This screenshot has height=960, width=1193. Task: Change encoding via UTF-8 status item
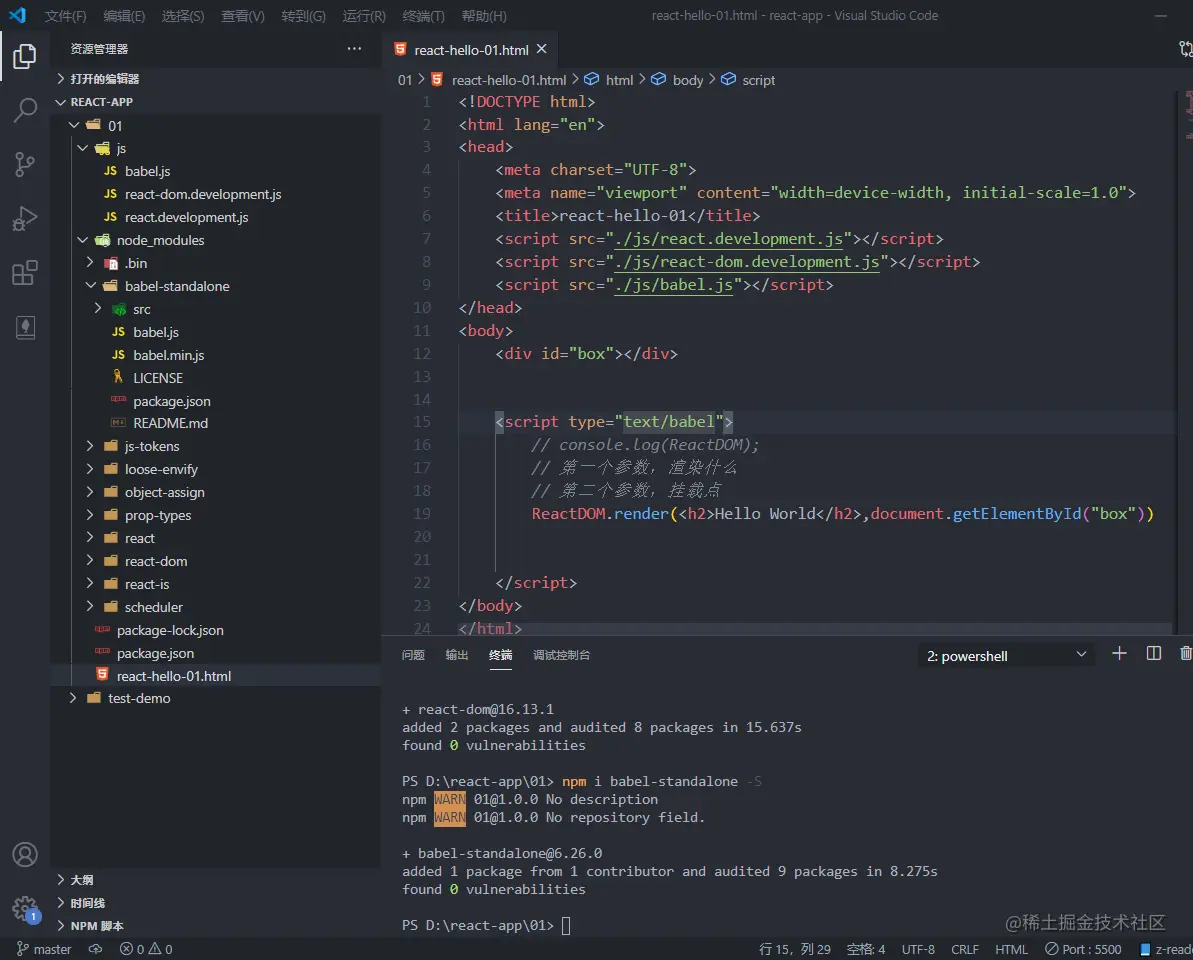(x=918, y=949)
